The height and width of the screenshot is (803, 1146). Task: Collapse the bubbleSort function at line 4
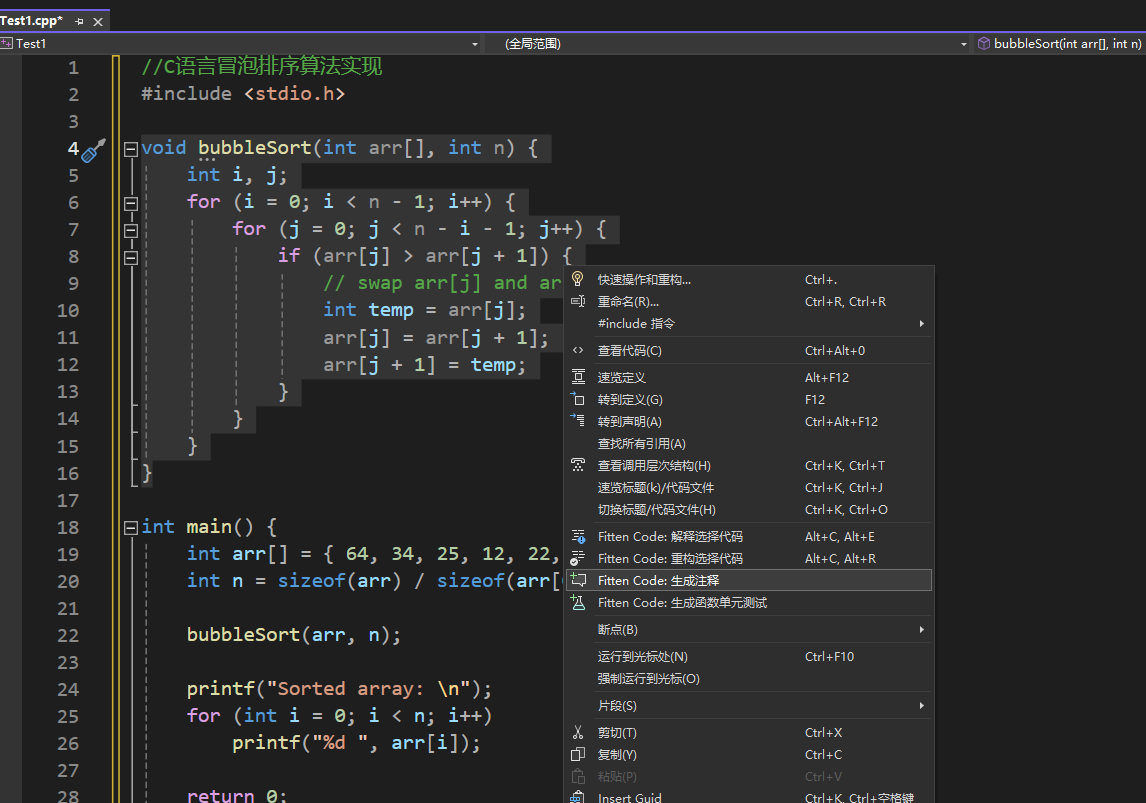tap(130, 149)
